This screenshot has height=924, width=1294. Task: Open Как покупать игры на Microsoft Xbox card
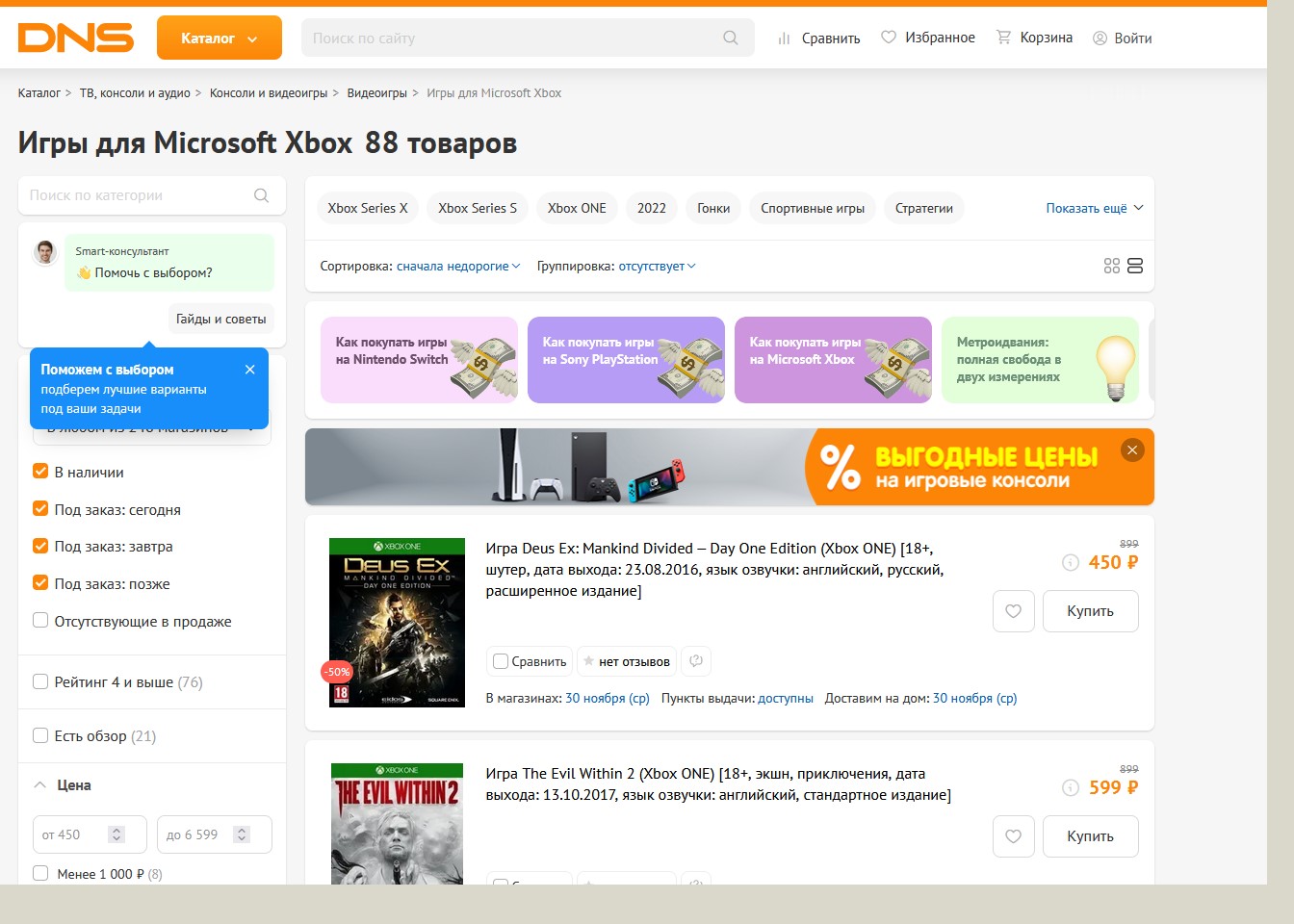pyautogui.click(x=833, y=360)
